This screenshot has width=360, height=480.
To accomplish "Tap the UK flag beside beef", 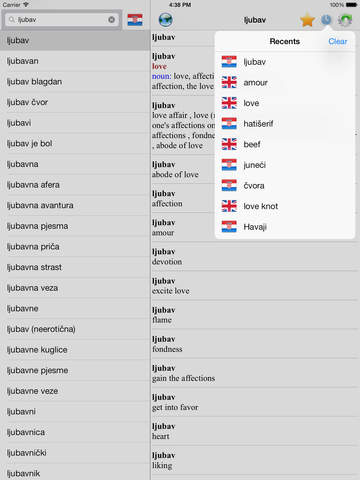I will click(x=229, y=144).
